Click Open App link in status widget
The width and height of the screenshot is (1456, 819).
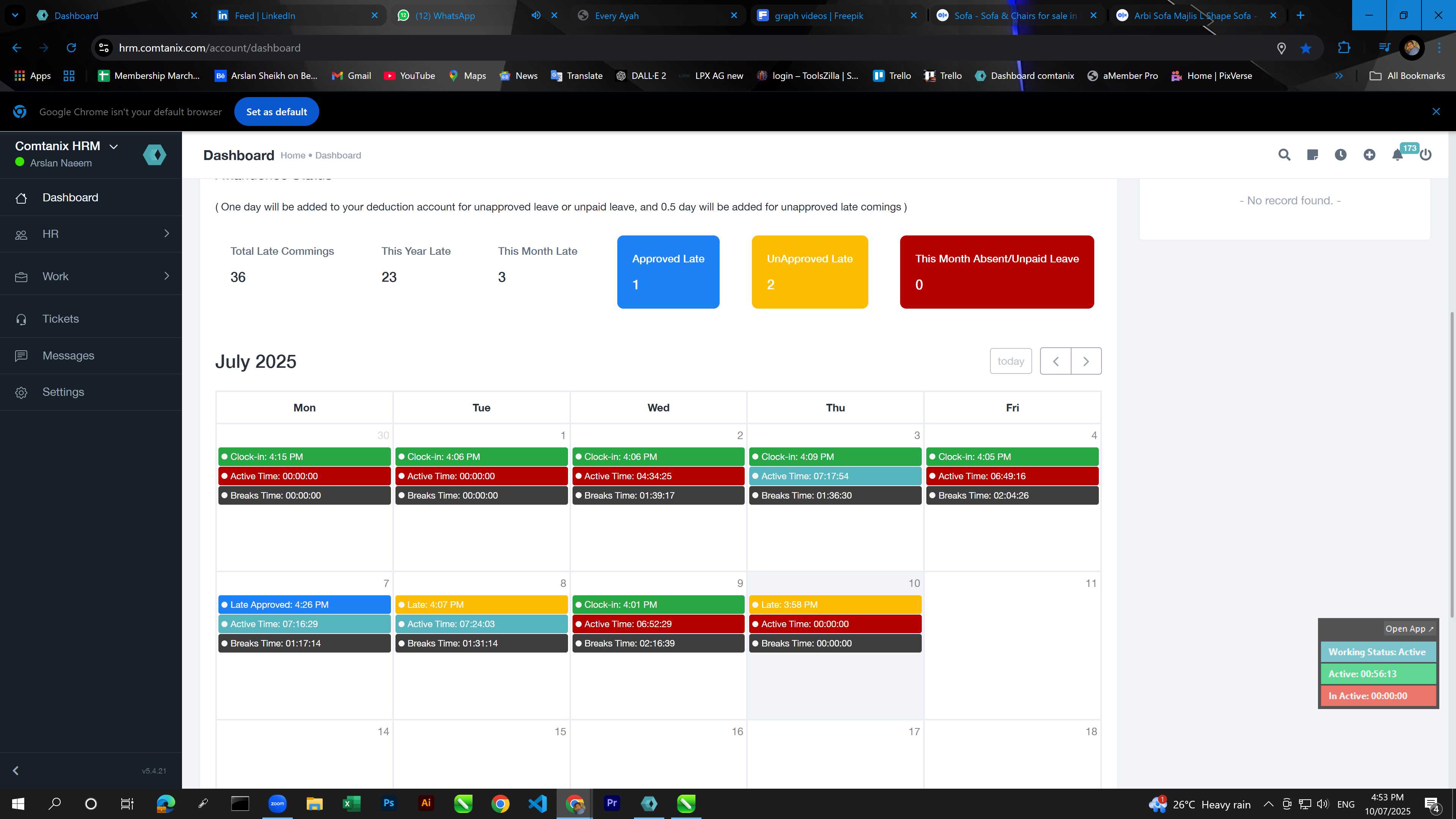click(x=1409, y=629)
